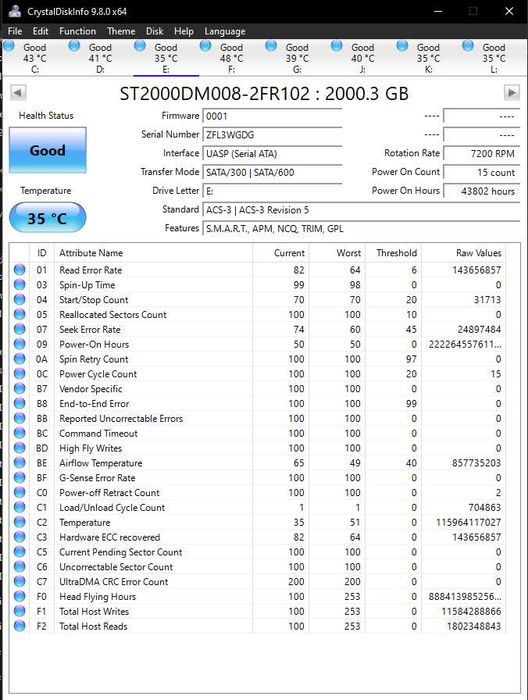The image size is (528, 700).
Task: Click status icon for G-Sense Error Rate
Action: pyautogui.click(x=19, y=477)
